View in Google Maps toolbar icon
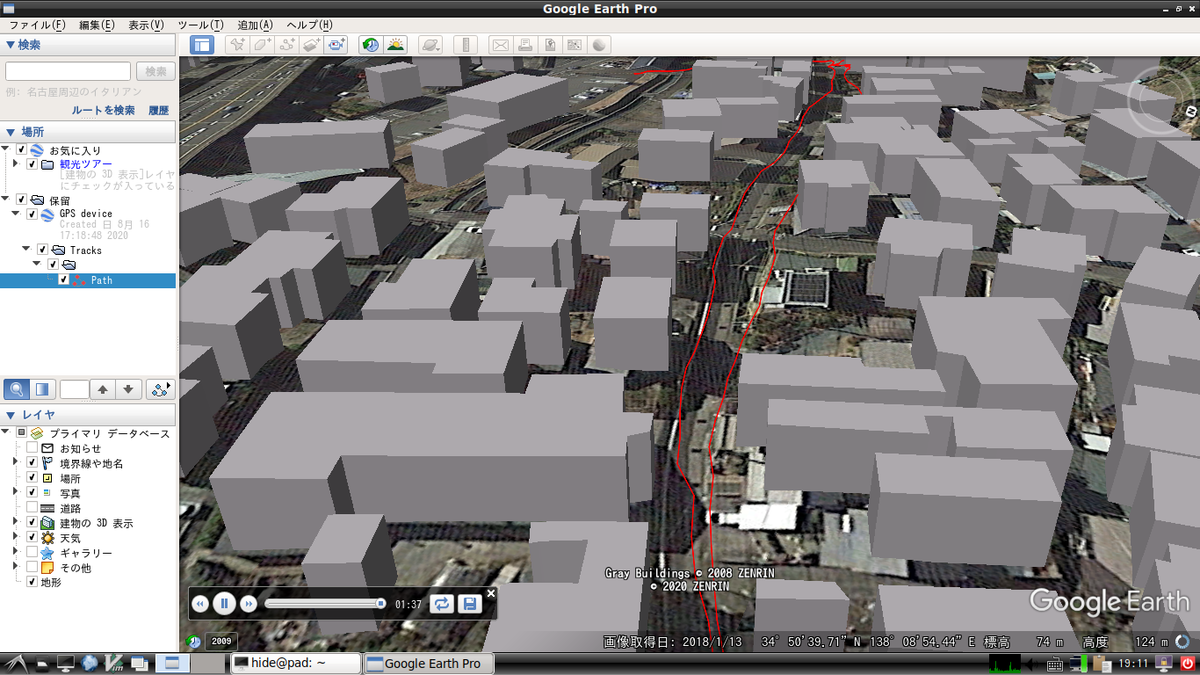Image resolution: width=1200 pixels, height=675 pixels. click(x=574, y=44)
